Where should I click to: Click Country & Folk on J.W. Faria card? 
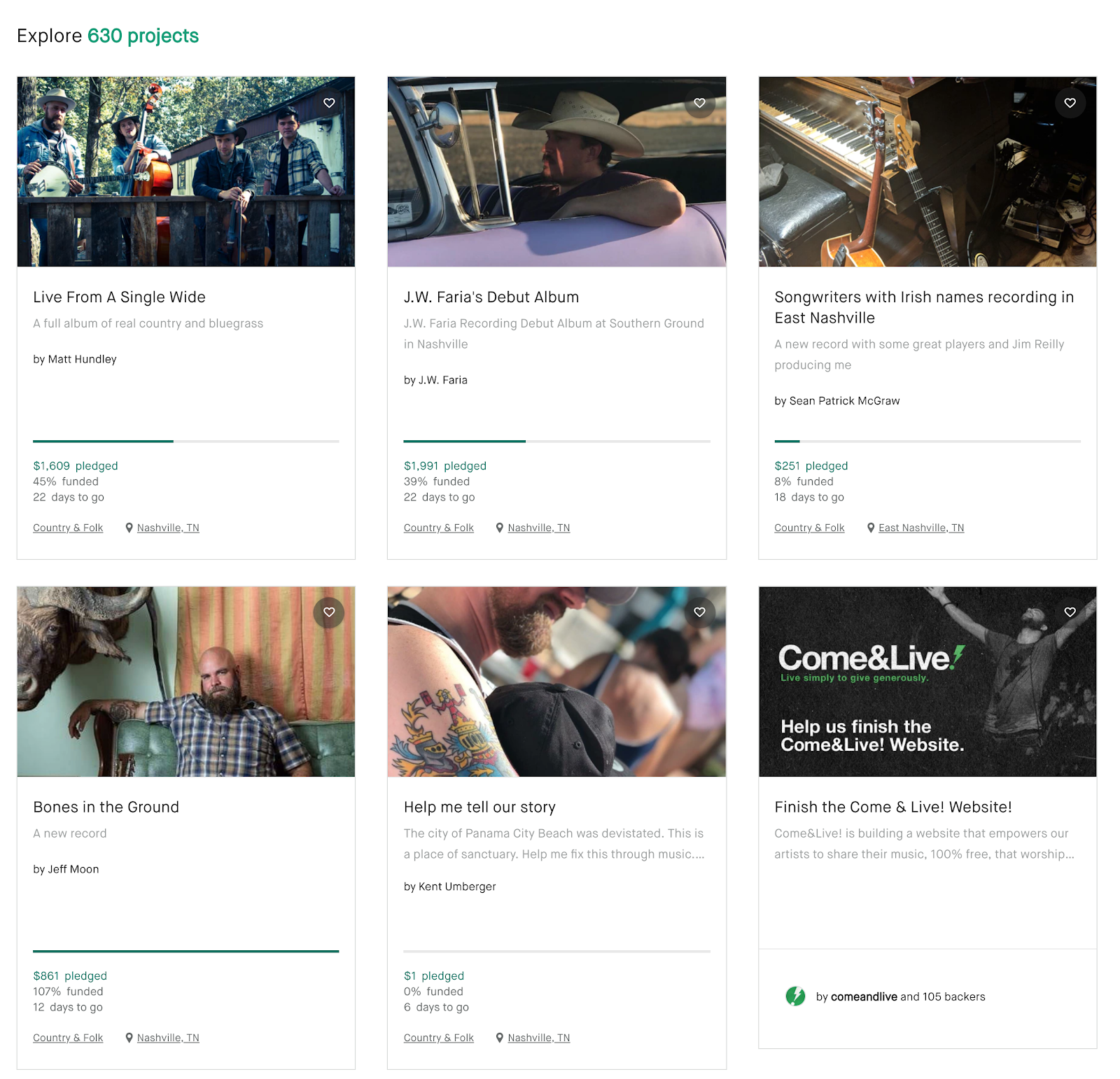(x=439, y=528)
